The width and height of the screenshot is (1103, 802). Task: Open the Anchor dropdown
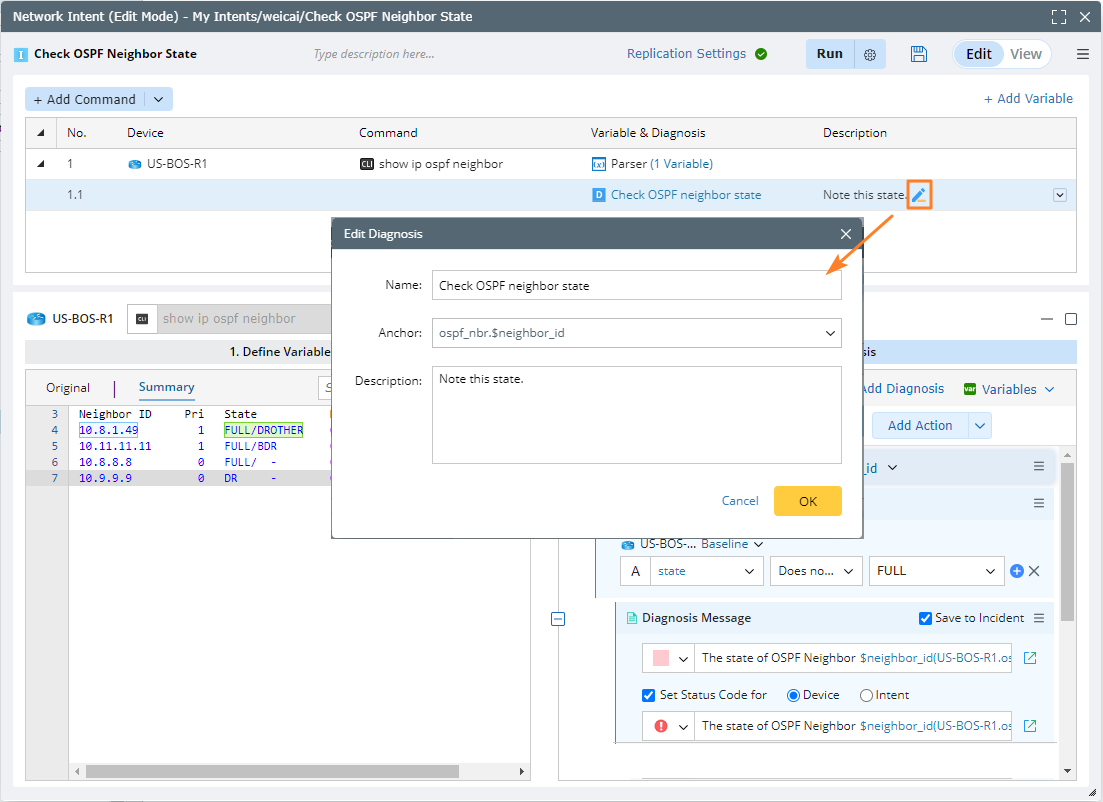point(830,332)
